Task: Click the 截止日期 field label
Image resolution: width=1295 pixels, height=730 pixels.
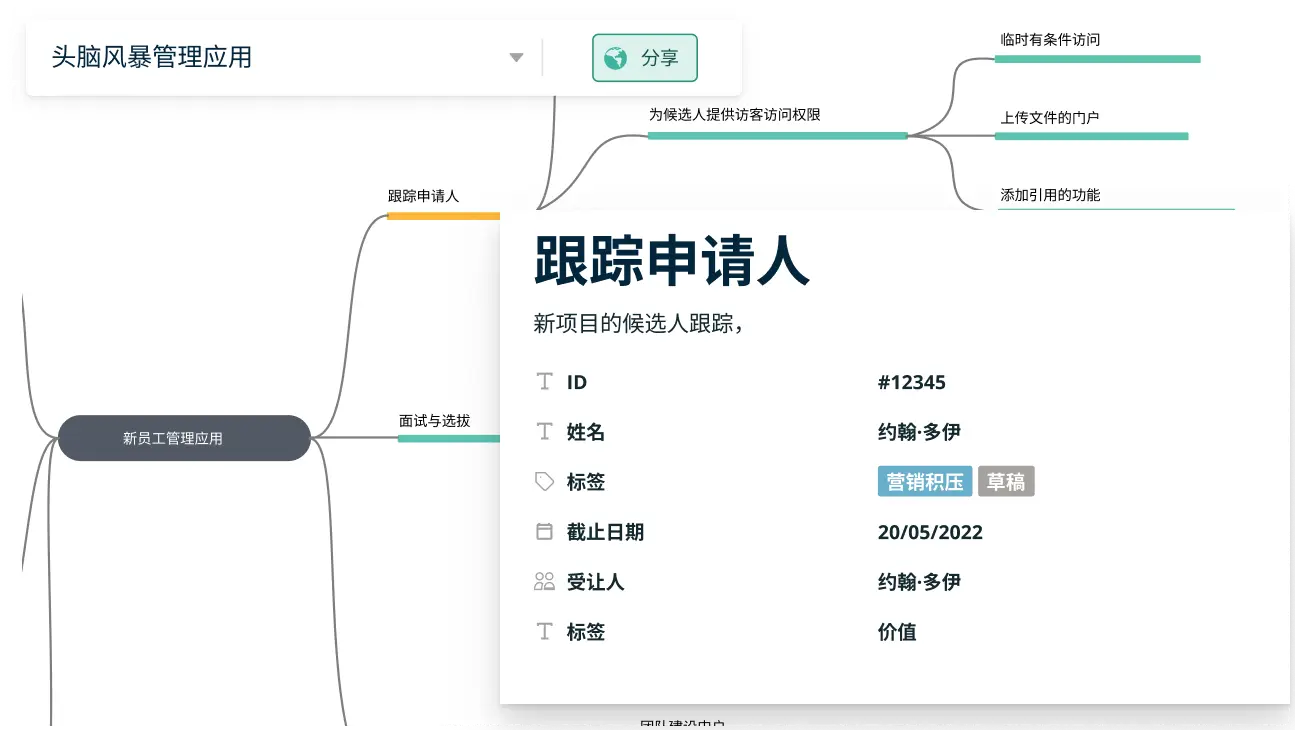Action: [605, 532]
